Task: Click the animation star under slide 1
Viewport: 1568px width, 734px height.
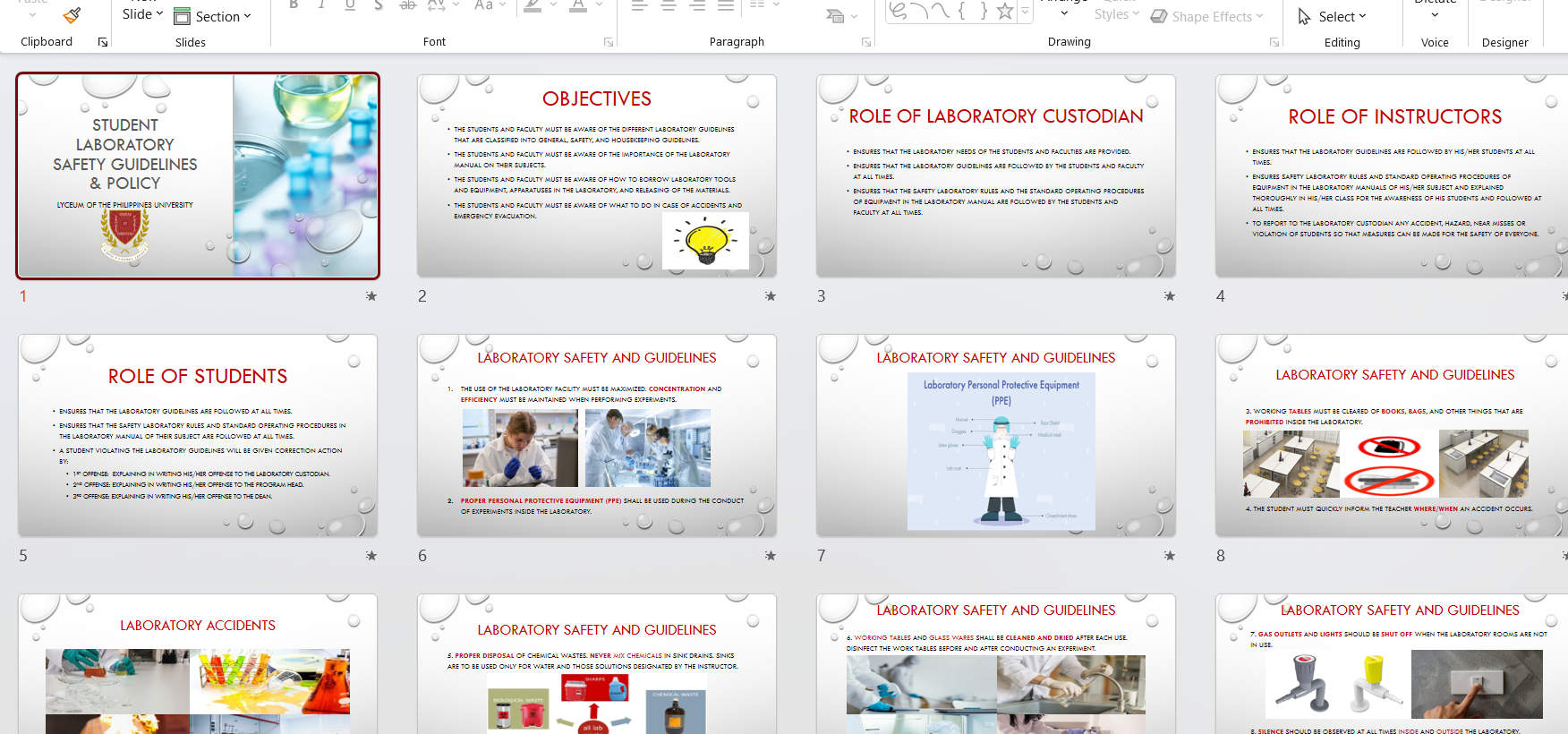Action: (x=371, y=296)
